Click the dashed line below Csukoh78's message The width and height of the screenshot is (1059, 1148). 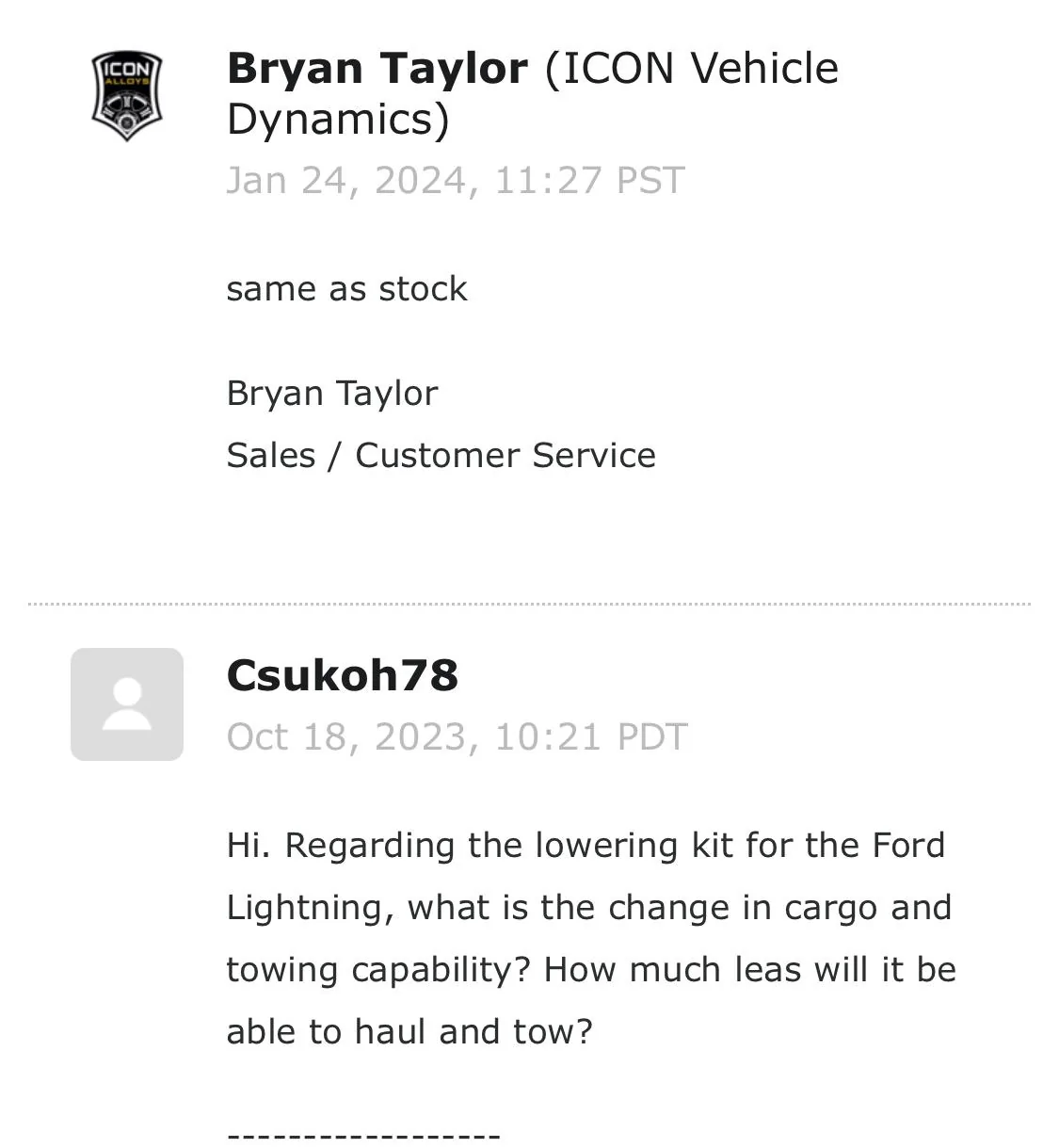click(x=363, y=1136)
